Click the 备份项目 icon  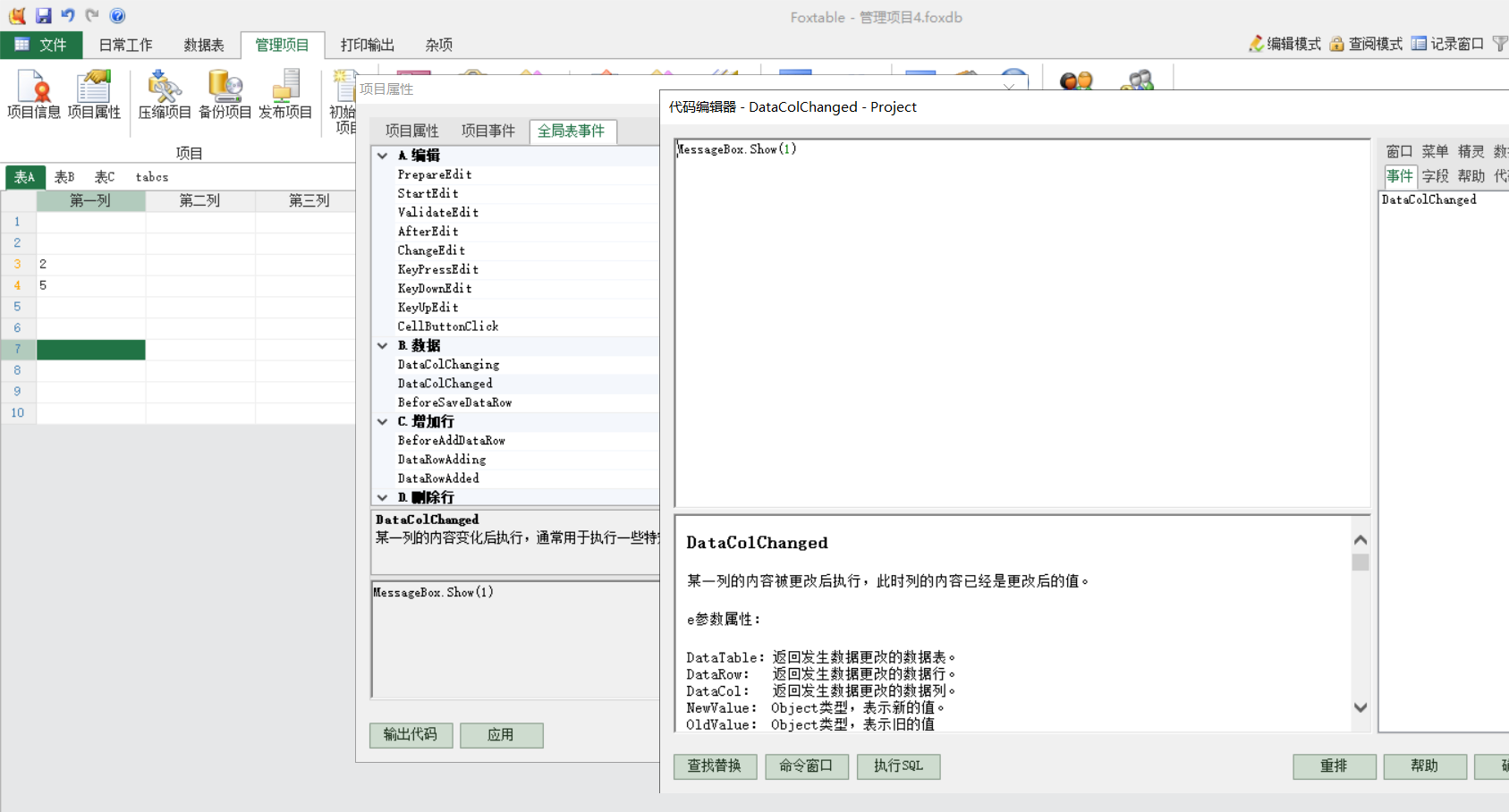tap(225, 94)
